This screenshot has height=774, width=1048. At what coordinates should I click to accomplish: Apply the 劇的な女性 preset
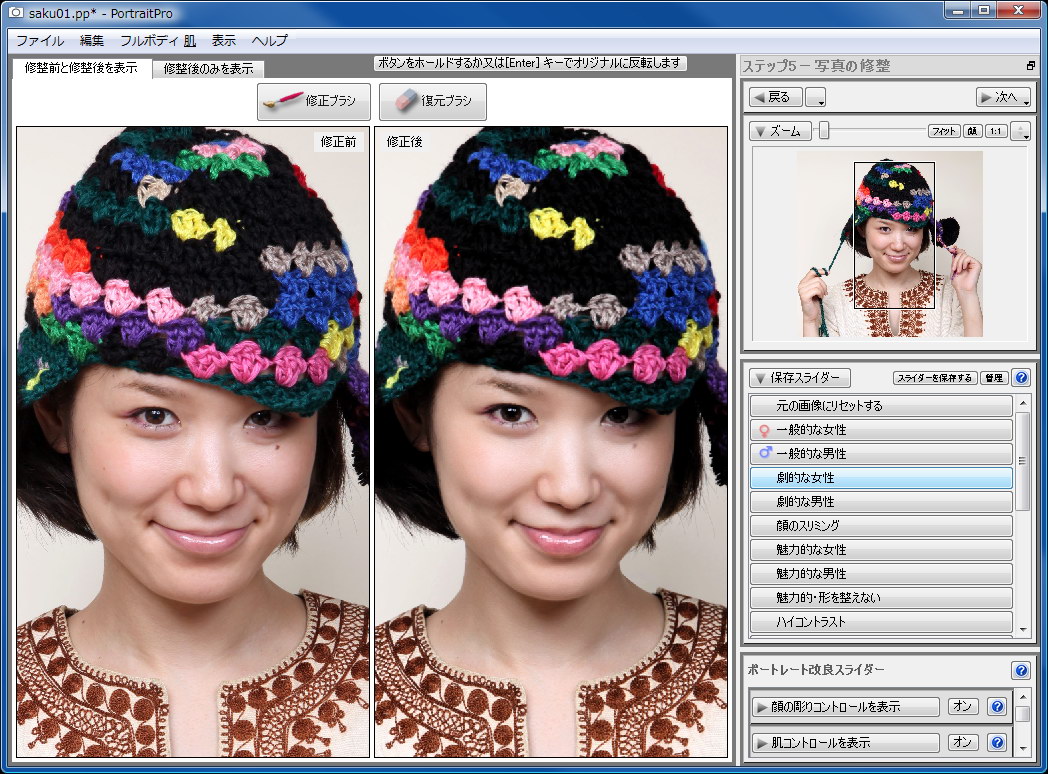tap(881, 478)
